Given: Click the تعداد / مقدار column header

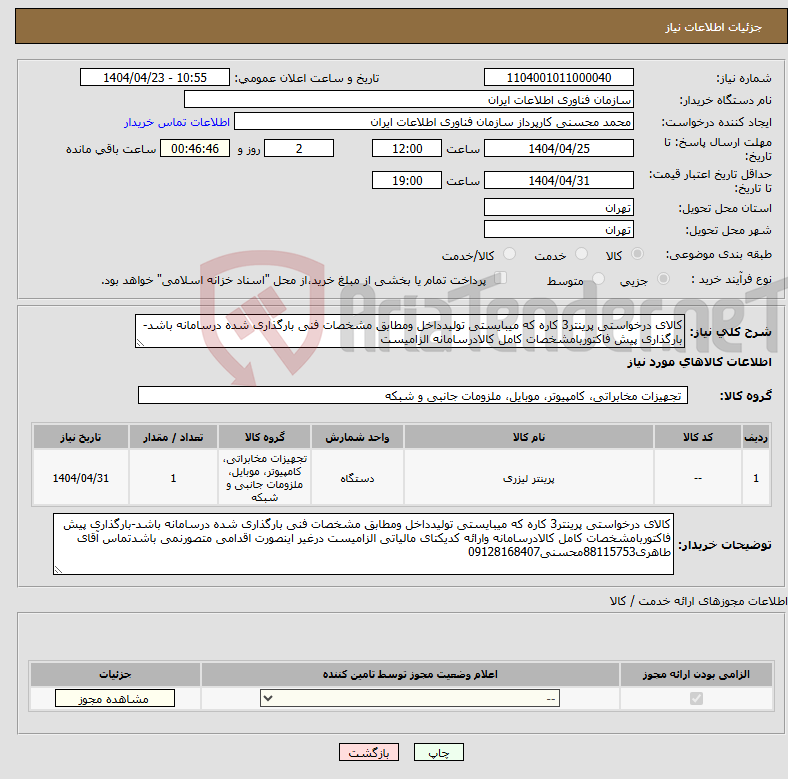Looking at the screenshot, I should (x=173, y=437).
